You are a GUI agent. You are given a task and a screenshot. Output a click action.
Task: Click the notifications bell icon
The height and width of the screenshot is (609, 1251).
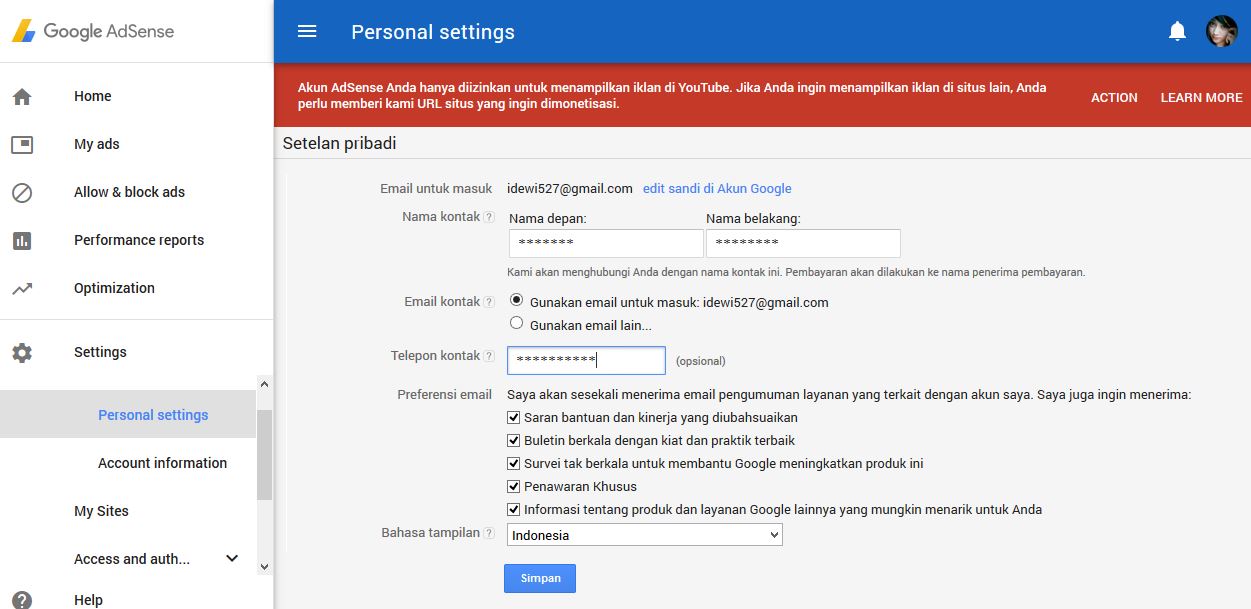click(1177, 30)
